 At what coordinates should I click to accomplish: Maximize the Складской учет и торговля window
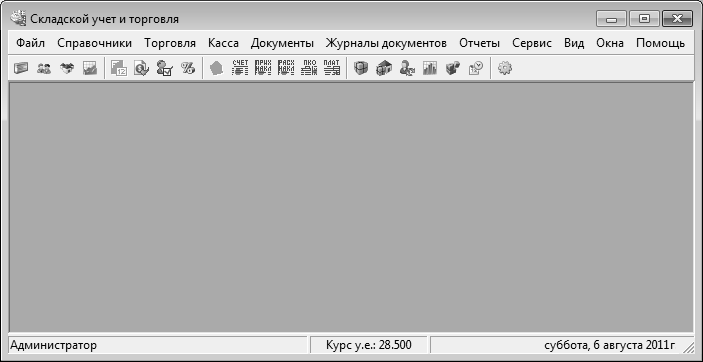(x=644, y=19)
